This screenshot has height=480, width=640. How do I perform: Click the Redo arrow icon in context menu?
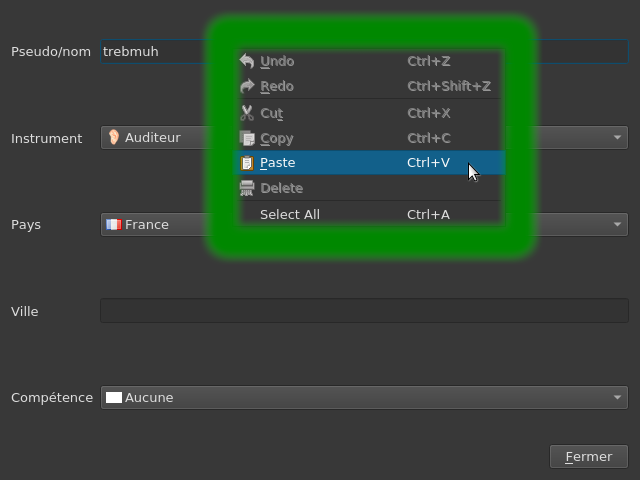pos(247,86)
